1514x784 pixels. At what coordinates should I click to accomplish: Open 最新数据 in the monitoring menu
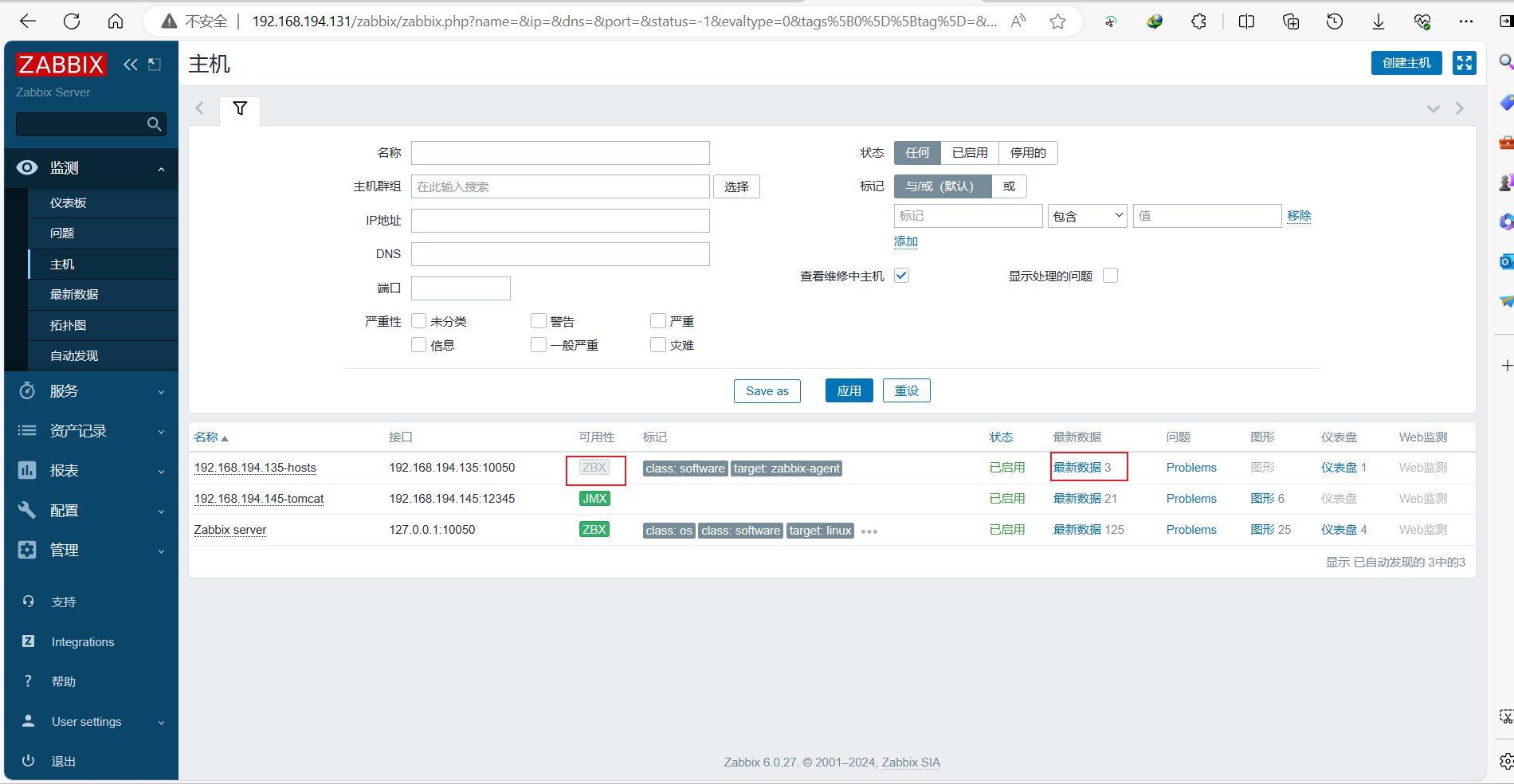pos(74,295)
